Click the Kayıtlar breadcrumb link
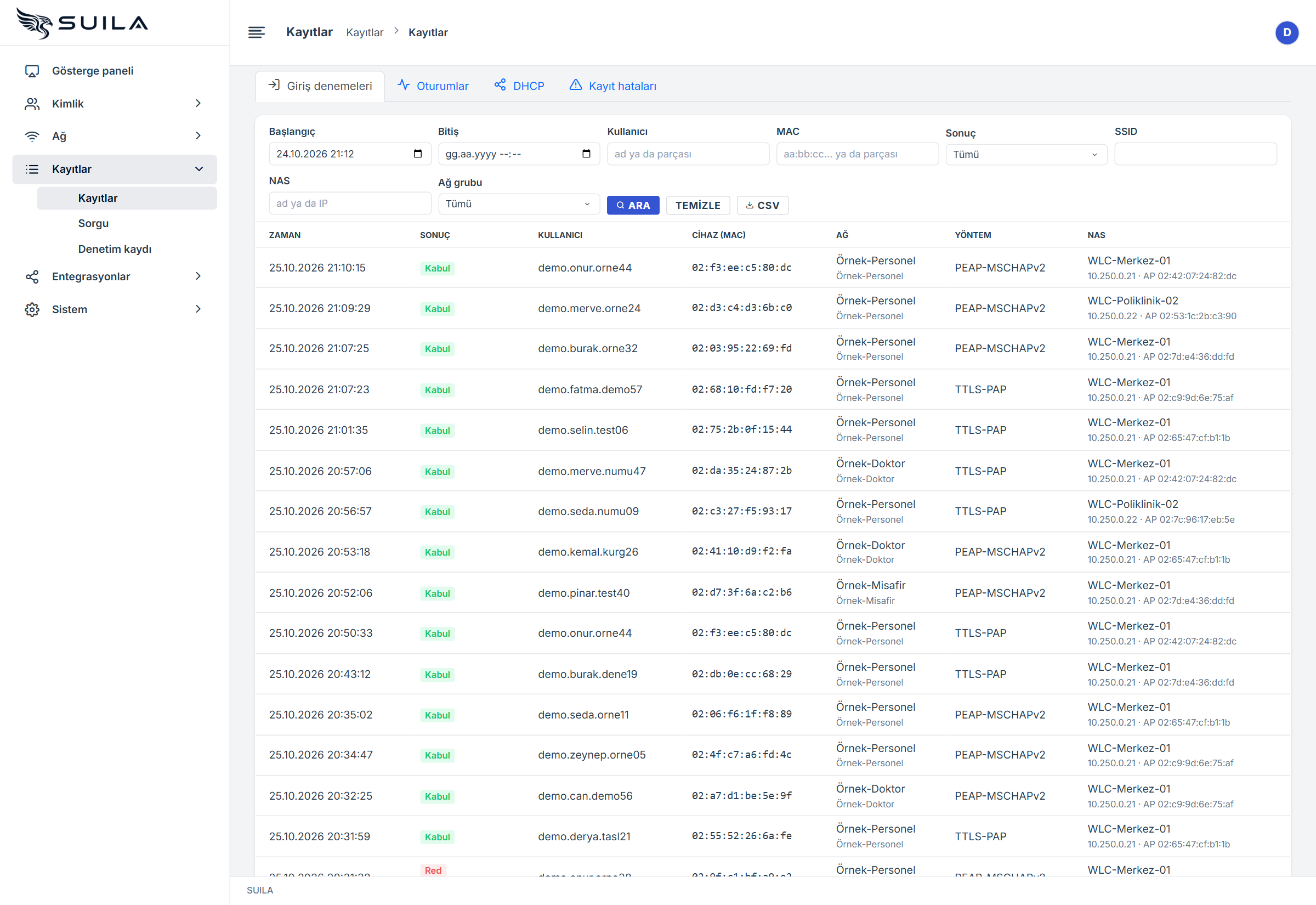Viewport: 1316px width, 905px height. pyautogui.click(x=365, y=32)
